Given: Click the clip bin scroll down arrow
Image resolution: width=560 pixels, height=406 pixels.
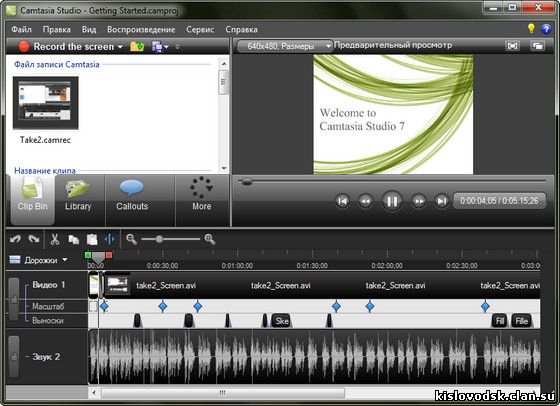Looking at the screenshot, I should [224, 168].
